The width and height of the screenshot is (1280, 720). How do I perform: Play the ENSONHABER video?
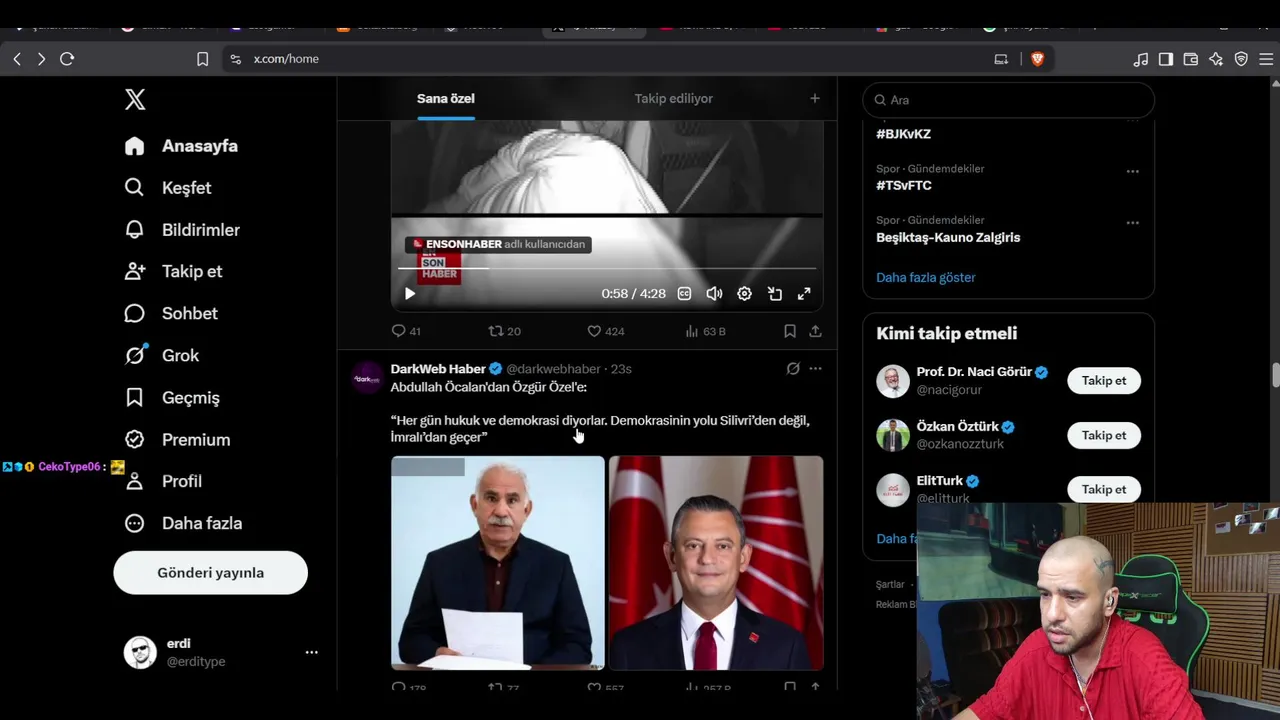tap(410, 294)
